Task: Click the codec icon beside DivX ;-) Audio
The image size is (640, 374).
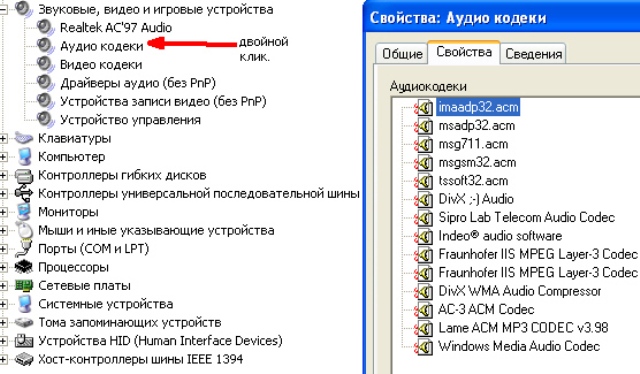Action: (x=424, y=200)
